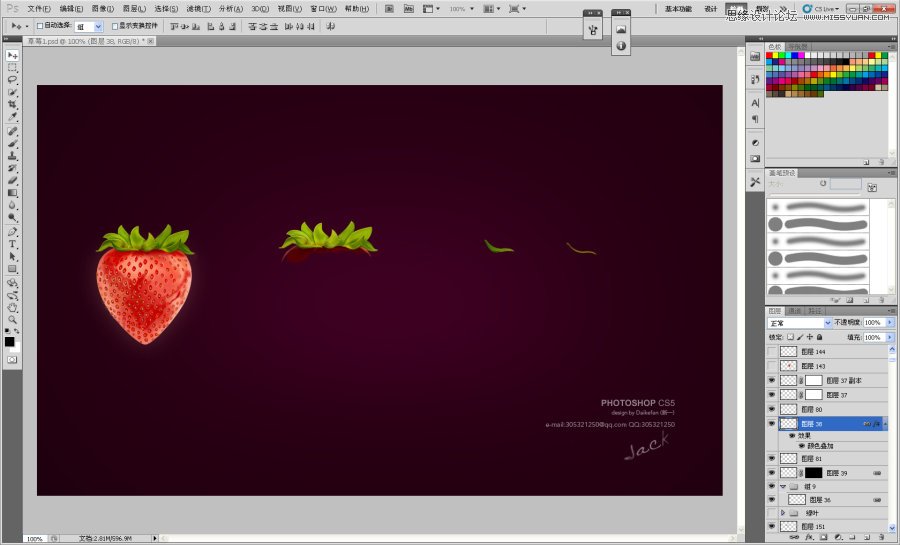
Task: Select the Move tool
Action: [x=13, y=55]
